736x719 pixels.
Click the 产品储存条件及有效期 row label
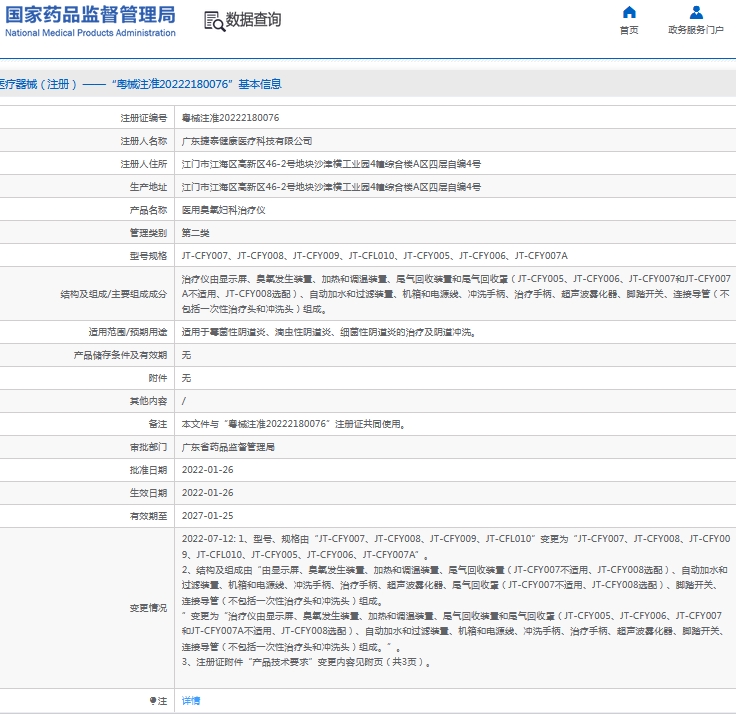click(120, 355)
